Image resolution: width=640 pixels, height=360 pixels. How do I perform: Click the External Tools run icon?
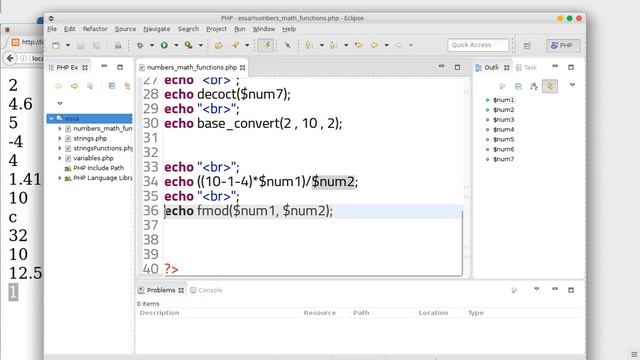click(x=189, y=45)
